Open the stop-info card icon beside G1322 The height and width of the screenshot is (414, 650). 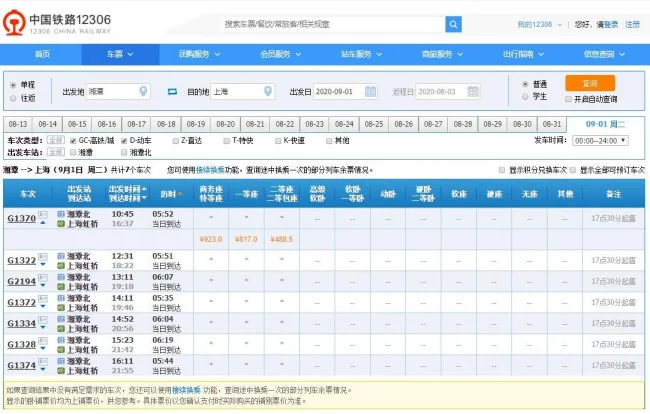pos(43,257)
